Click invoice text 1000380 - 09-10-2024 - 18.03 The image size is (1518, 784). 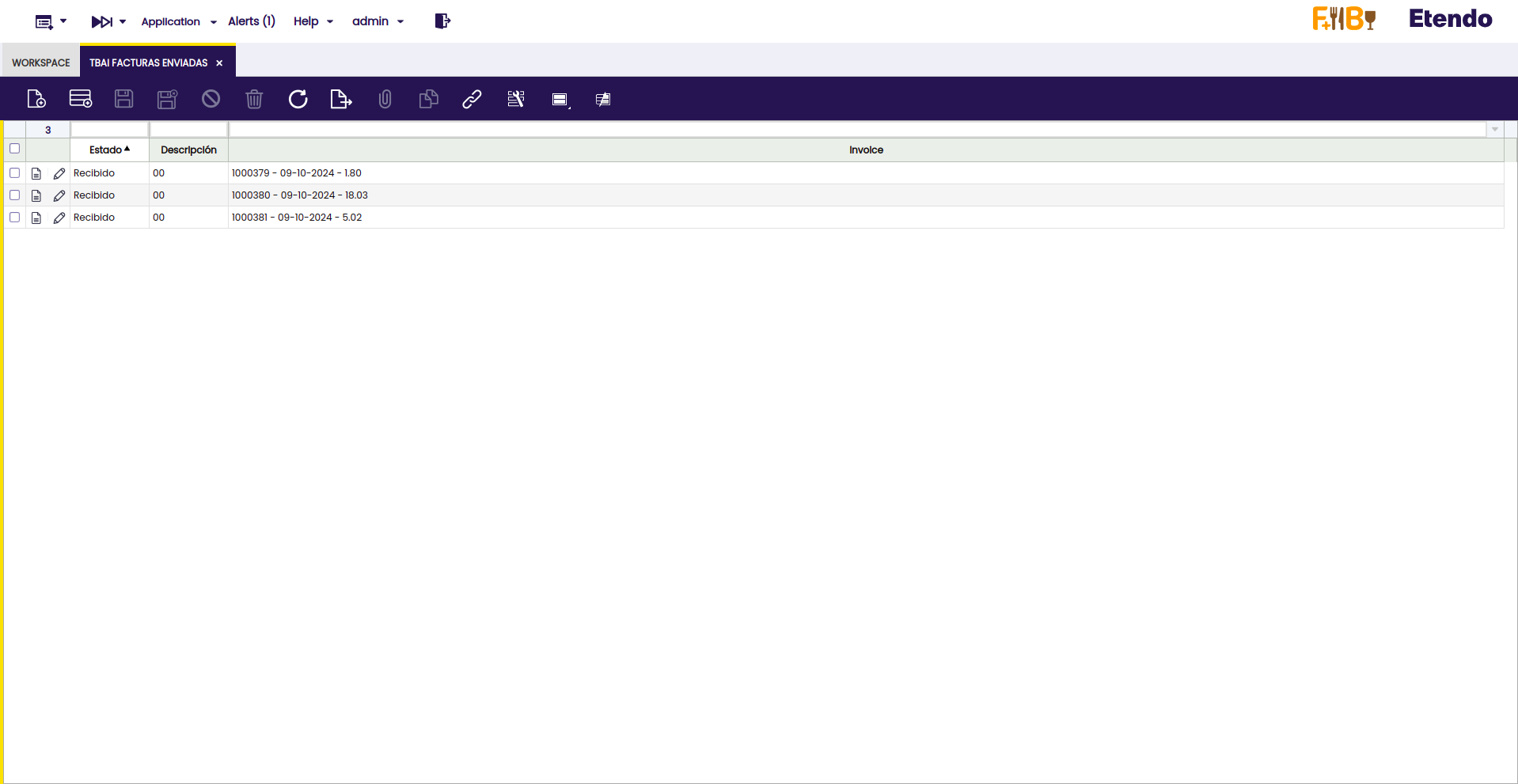point(300,195)
